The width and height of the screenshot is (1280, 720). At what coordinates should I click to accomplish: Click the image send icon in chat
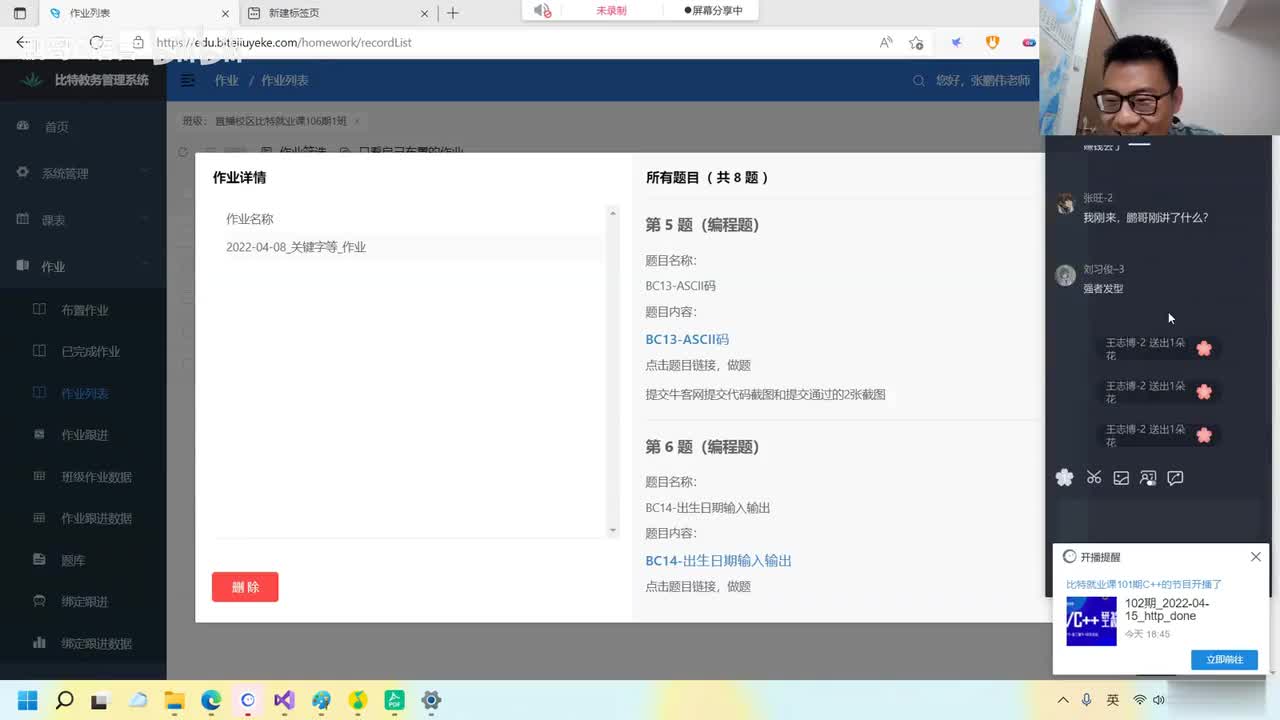1121,478
